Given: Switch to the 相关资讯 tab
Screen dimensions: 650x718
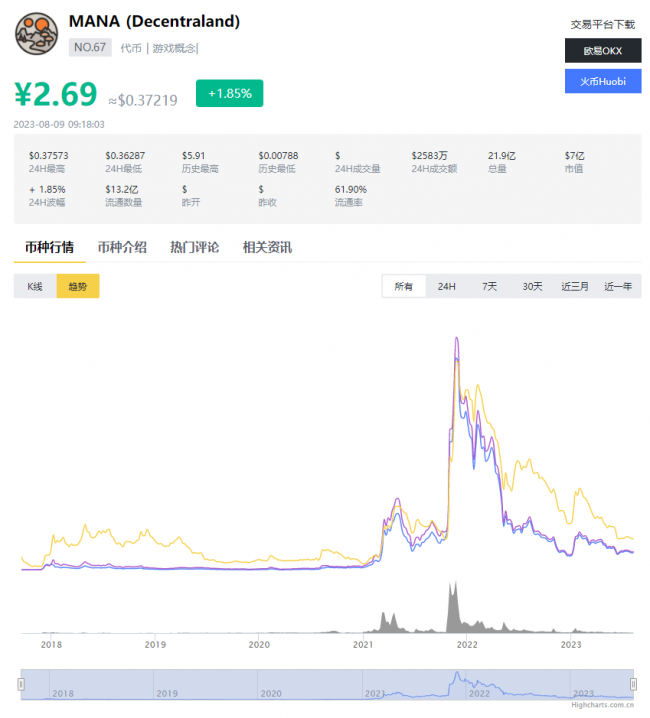Looking at the screenshot, I should 268,248.
